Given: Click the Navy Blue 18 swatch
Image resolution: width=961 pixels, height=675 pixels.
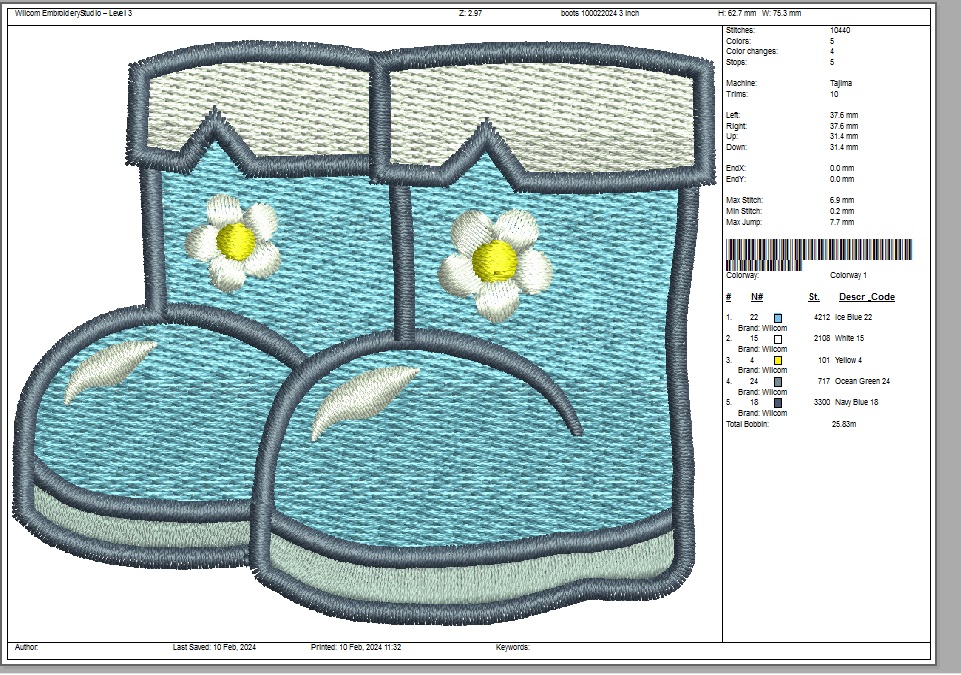Looking at the screenshot, I should click(x=778, y=403).
